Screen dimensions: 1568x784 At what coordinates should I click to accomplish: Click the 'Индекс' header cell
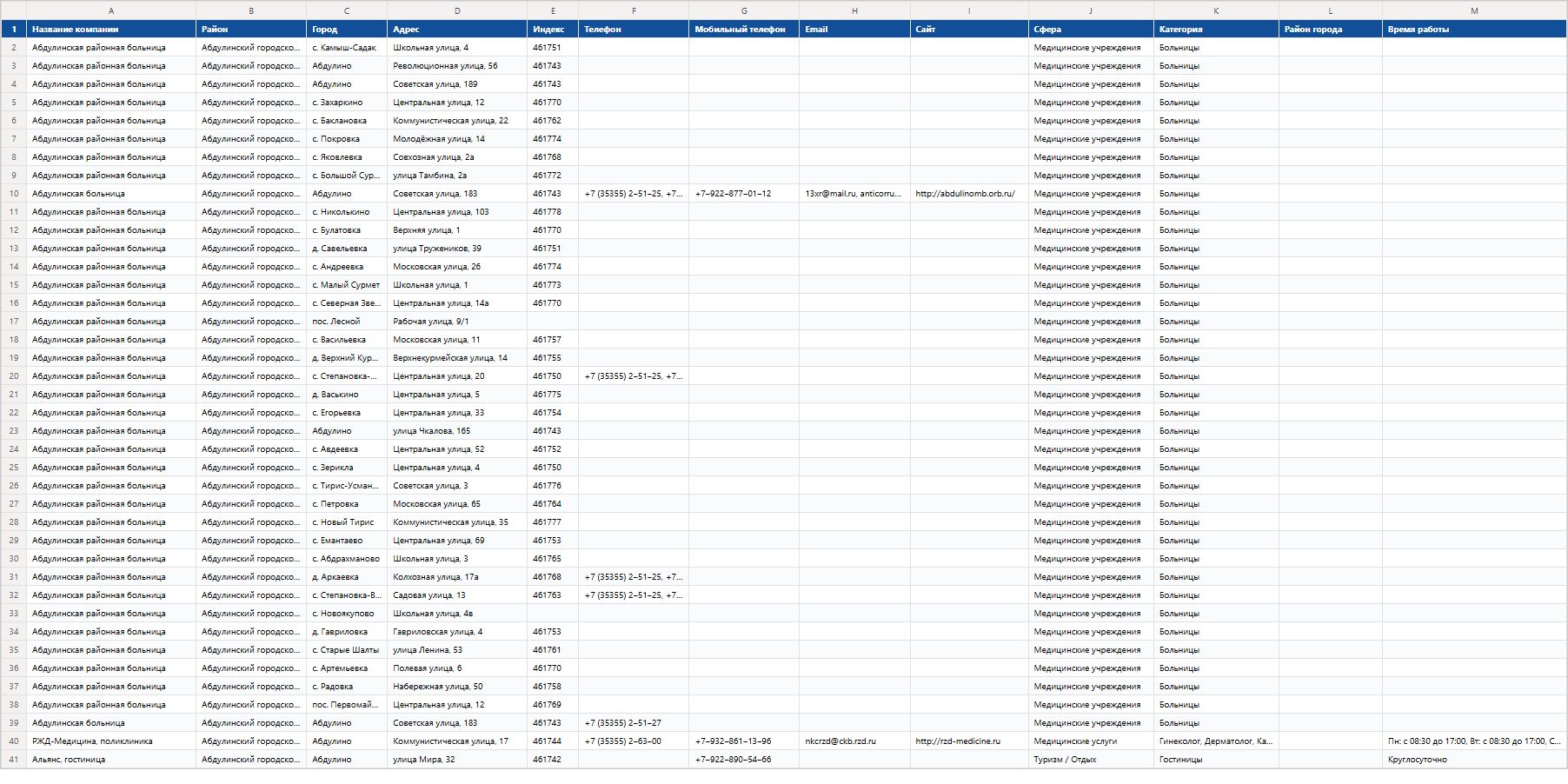click(553, 30)
